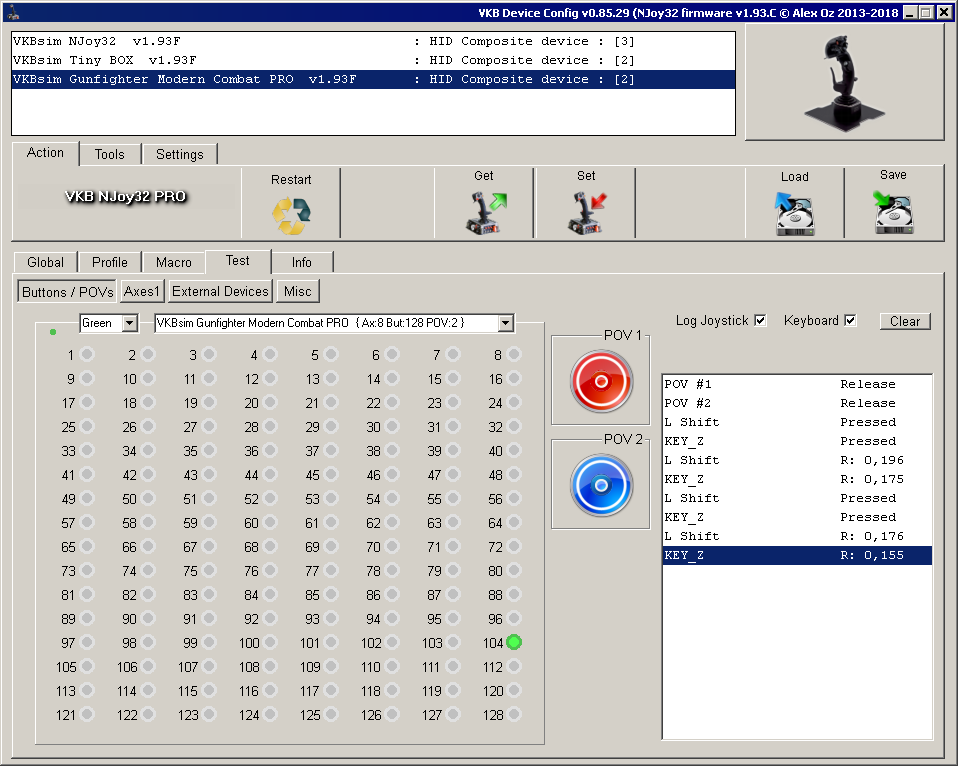
Task: Toggle the Log Joystick checkbox
Action: (760, 320)
